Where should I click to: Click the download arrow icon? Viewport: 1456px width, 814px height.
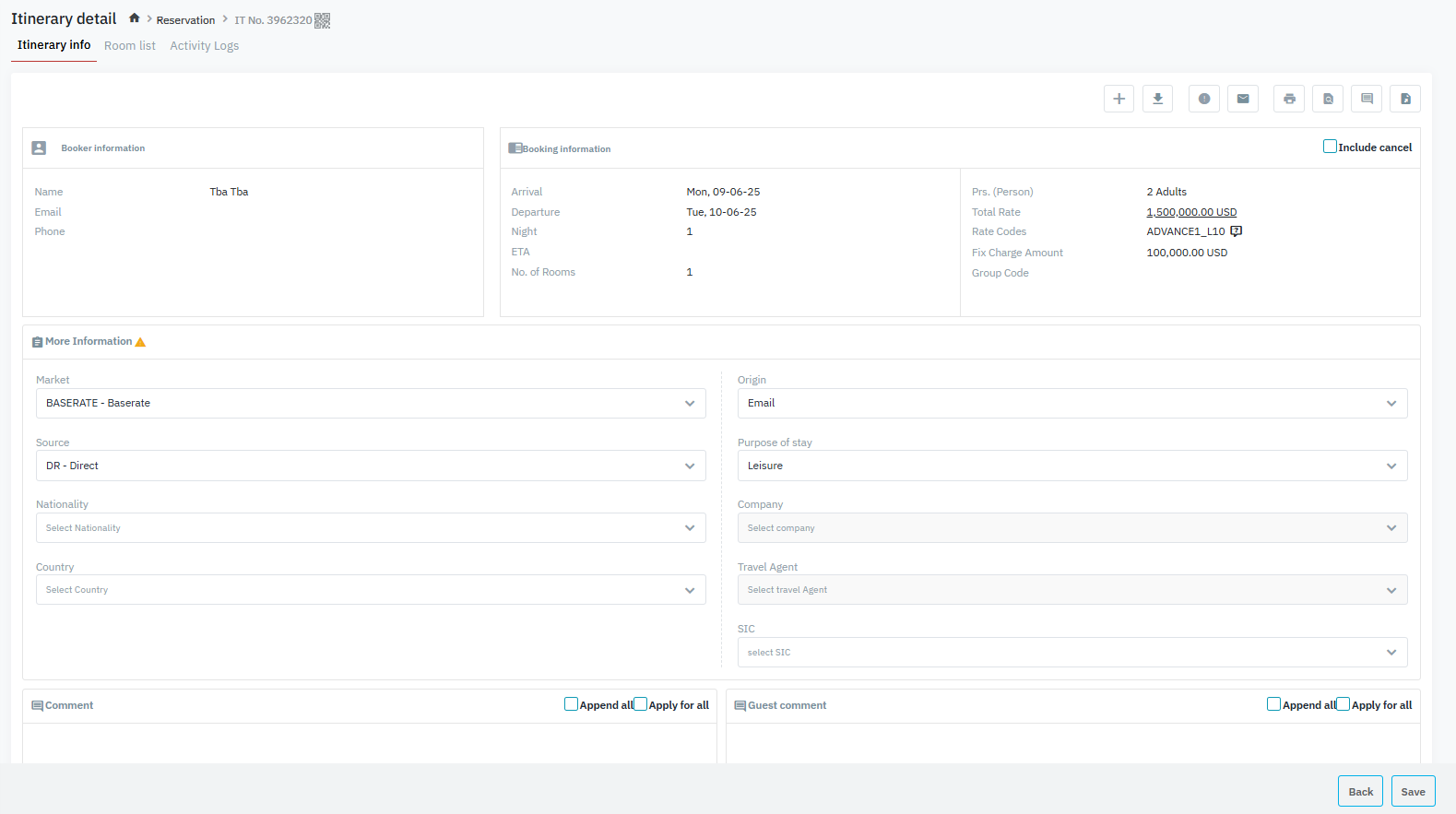1157,99
